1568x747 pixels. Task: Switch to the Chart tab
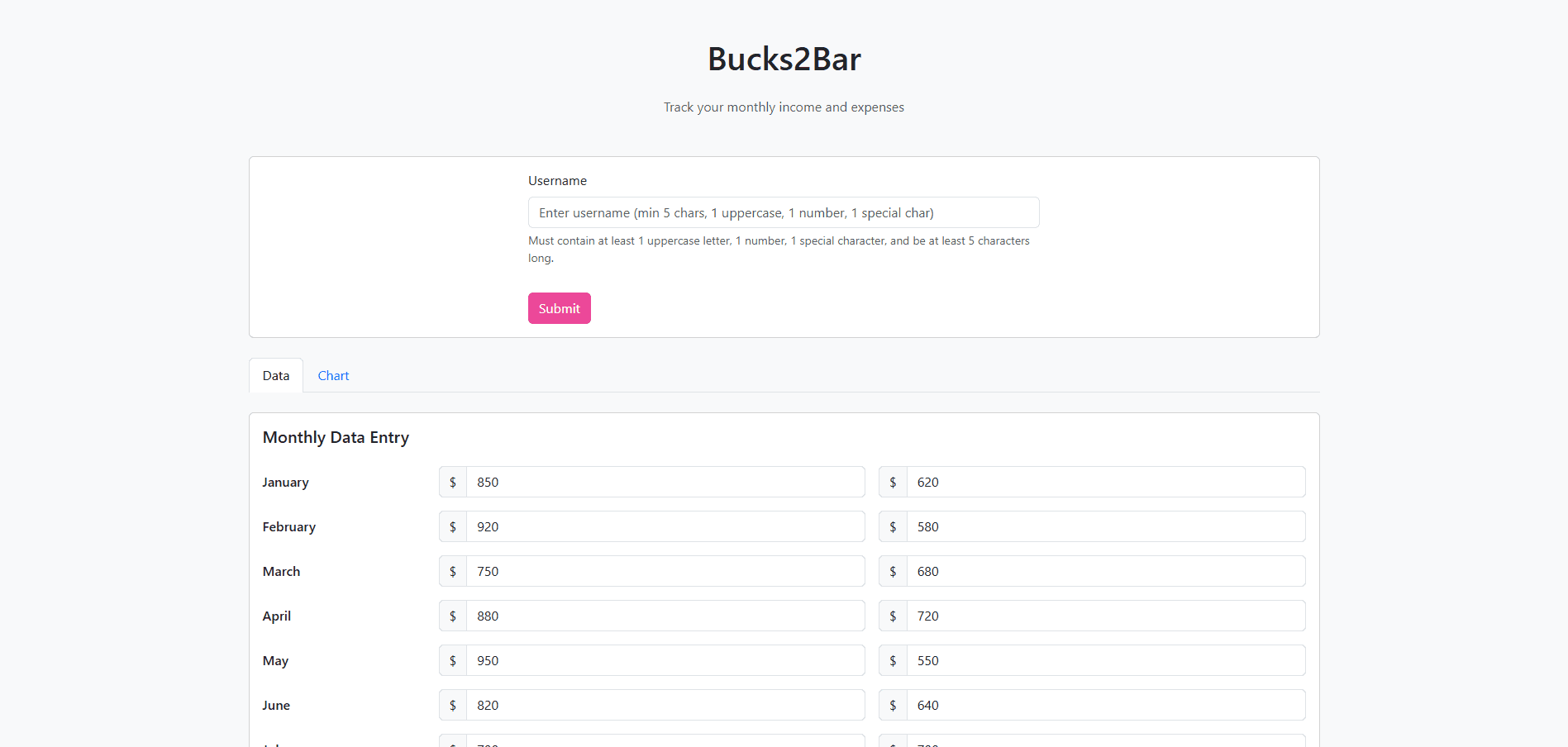click(x=333, y=376)
